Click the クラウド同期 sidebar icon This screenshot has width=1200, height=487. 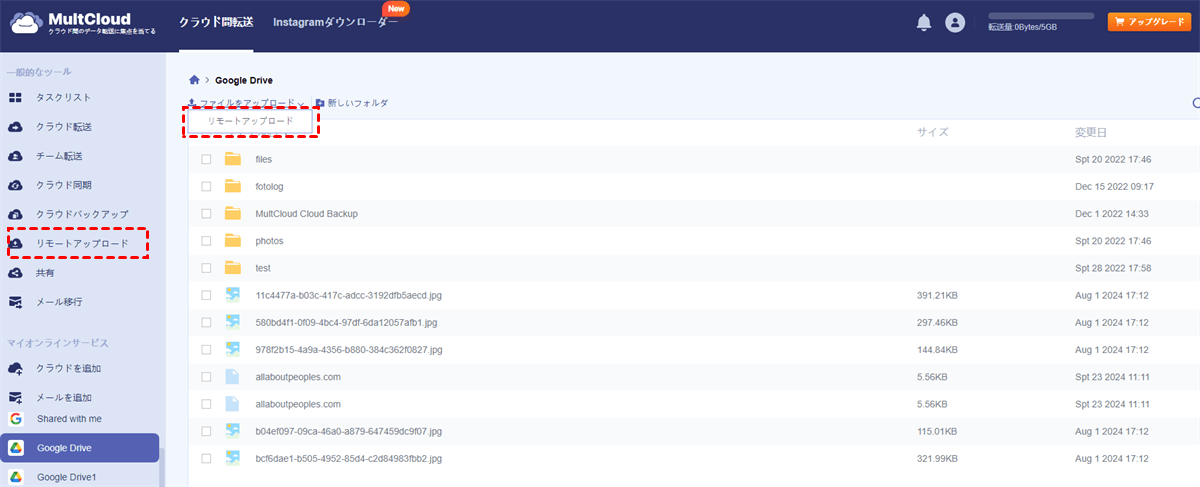pyautogui.click(x=15, y=185)
